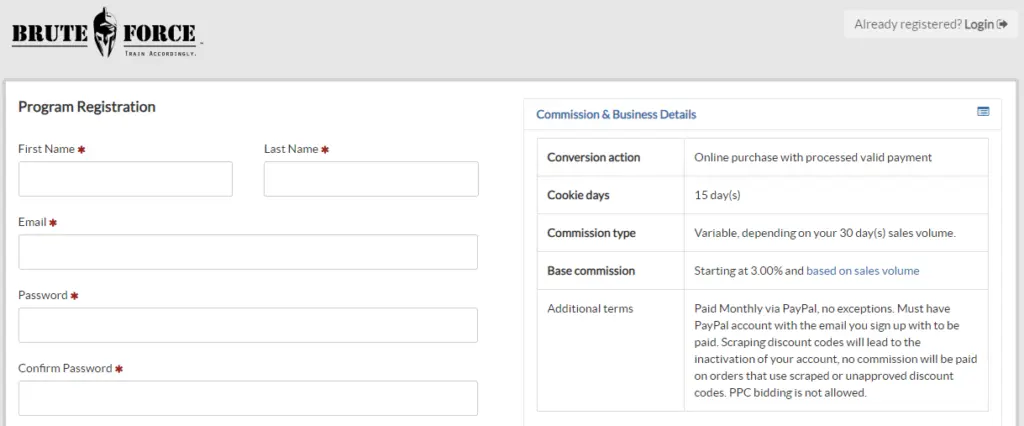Click the sign-in arrow icon beside Login
Screen dimensions: 1024x426
1003,24
